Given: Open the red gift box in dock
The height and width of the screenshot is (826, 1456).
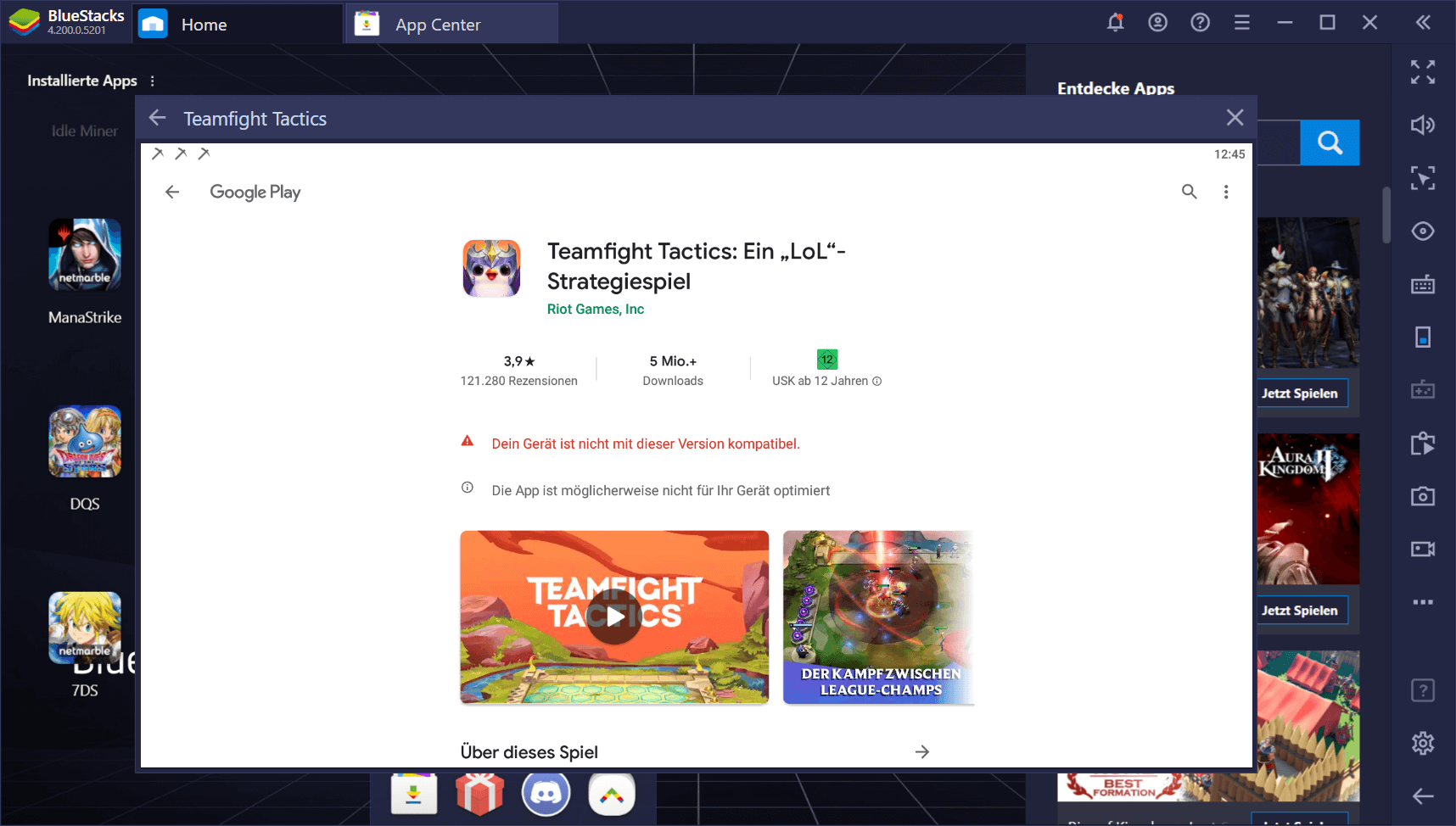Looking at the screenshot, I should coord(479,795).
